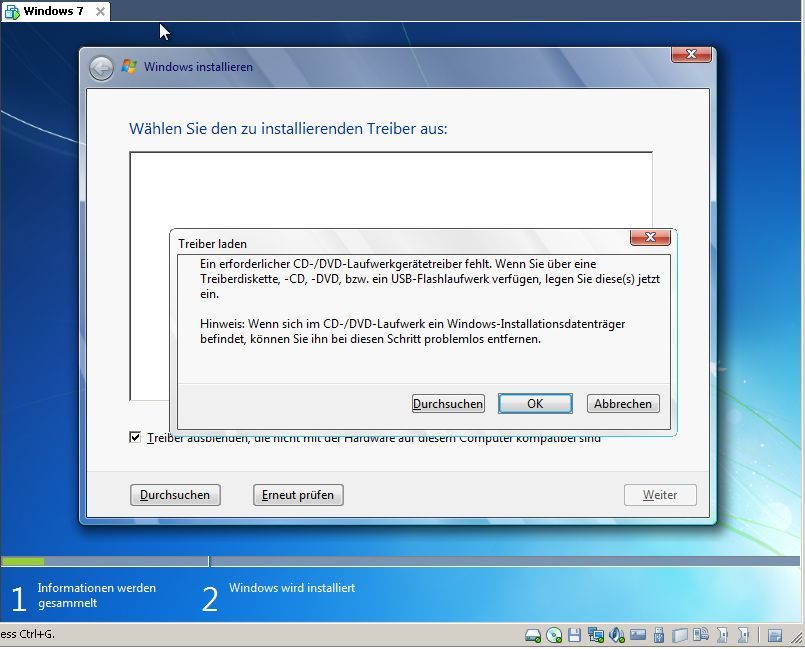The height and width of the screenshot is (649, 805).
Task: Click the greyed-out Weiter button
Action: pos(660,495)
